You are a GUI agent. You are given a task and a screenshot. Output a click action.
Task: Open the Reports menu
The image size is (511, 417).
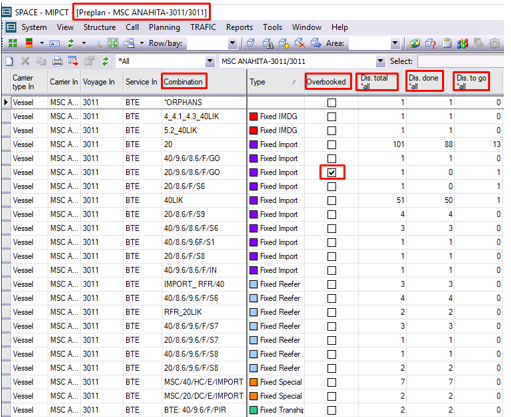click(x=239, y=27)
